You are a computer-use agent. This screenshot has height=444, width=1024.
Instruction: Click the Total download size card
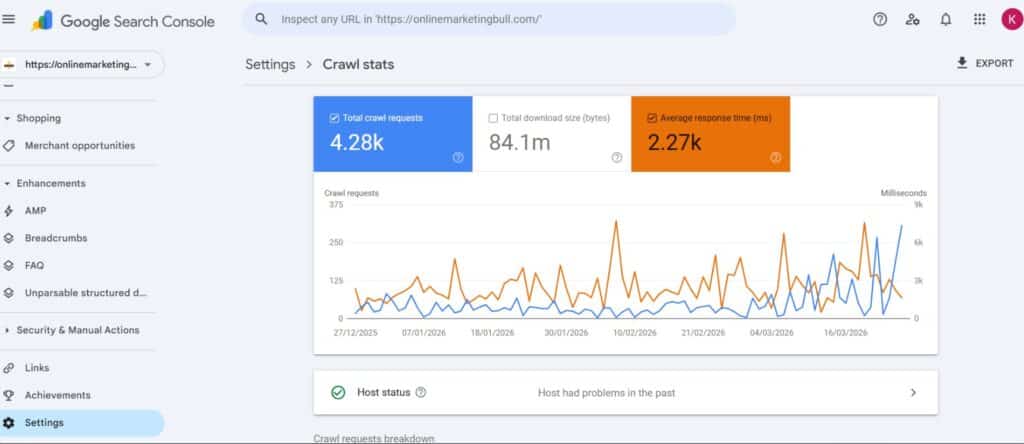tap(551, 134)
